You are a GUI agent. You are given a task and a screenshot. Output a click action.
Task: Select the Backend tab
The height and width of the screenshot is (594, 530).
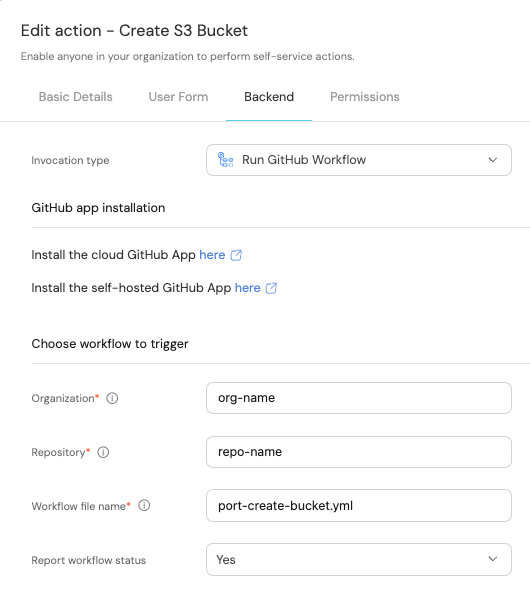269,97
